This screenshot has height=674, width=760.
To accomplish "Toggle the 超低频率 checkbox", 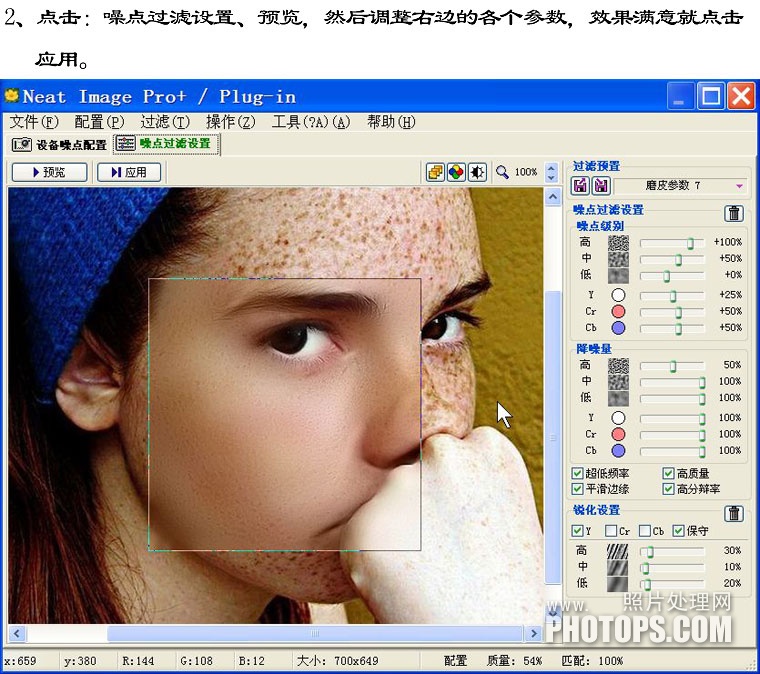I will point(577,473).
